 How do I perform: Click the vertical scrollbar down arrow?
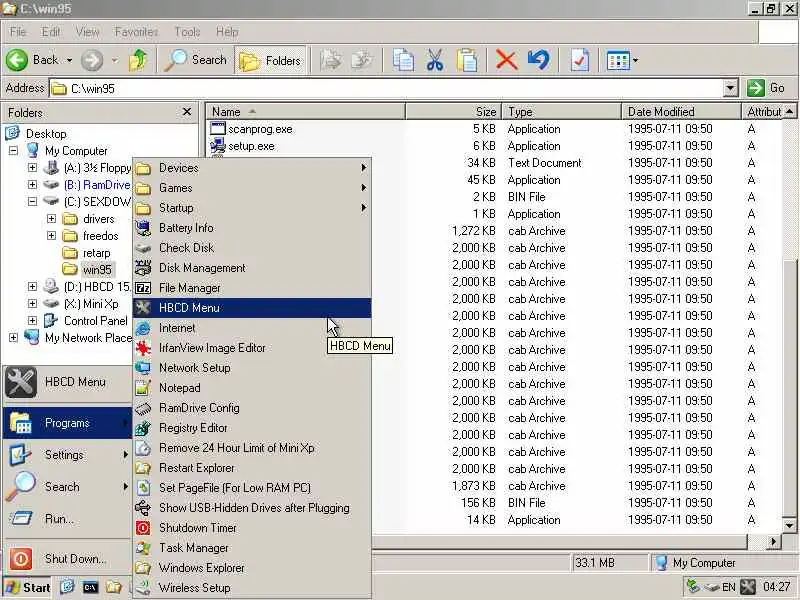point(789,525)
